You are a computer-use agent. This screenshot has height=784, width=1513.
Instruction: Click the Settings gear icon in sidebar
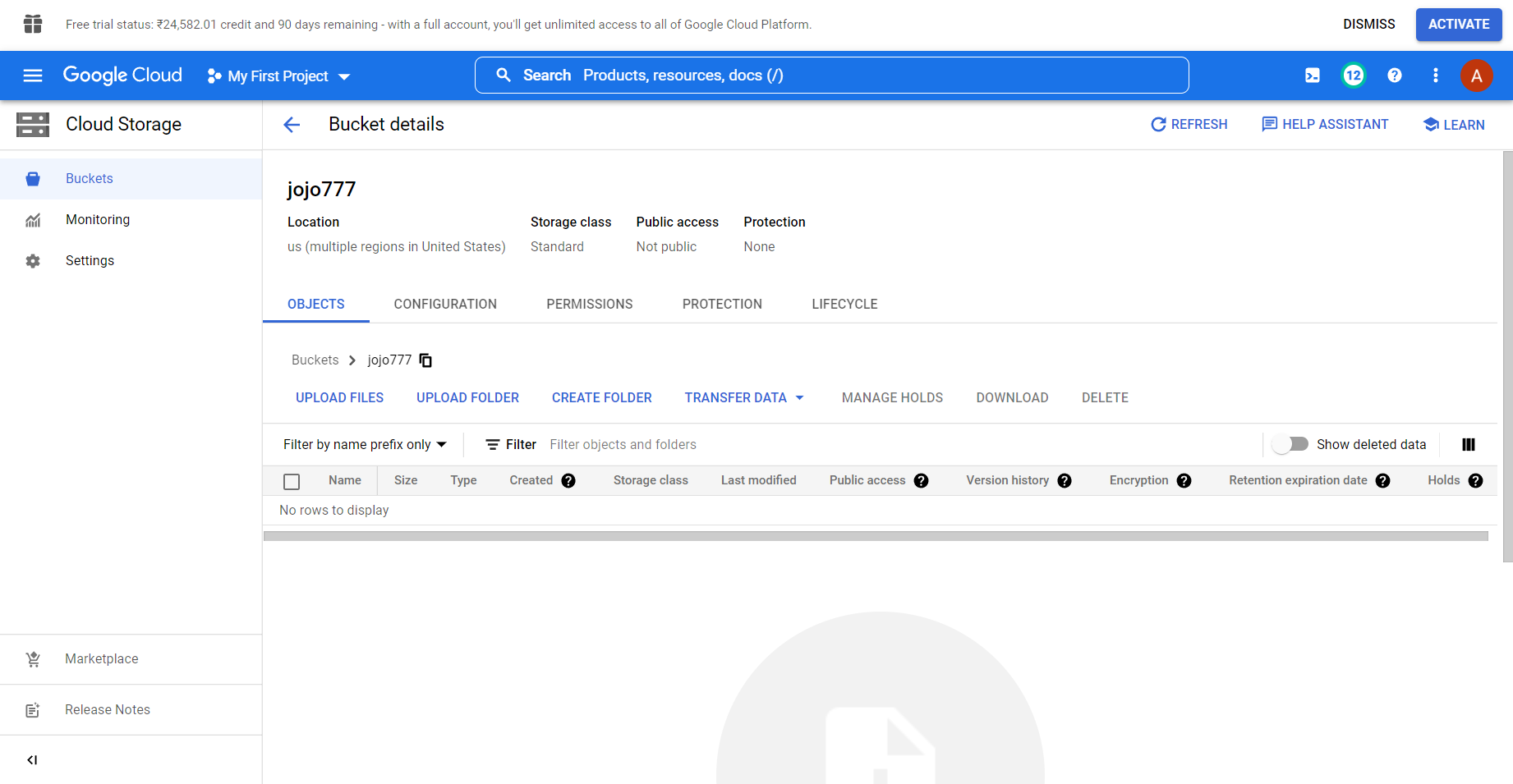pyautogui.click(x=33, y=261)
